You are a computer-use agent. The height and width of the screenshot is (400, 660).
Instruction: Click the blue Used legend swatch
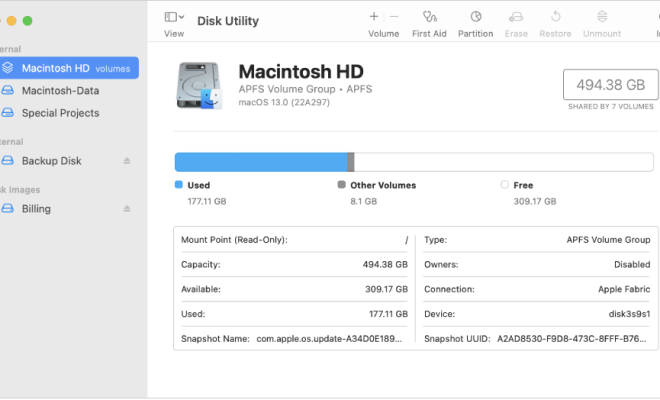178,184
